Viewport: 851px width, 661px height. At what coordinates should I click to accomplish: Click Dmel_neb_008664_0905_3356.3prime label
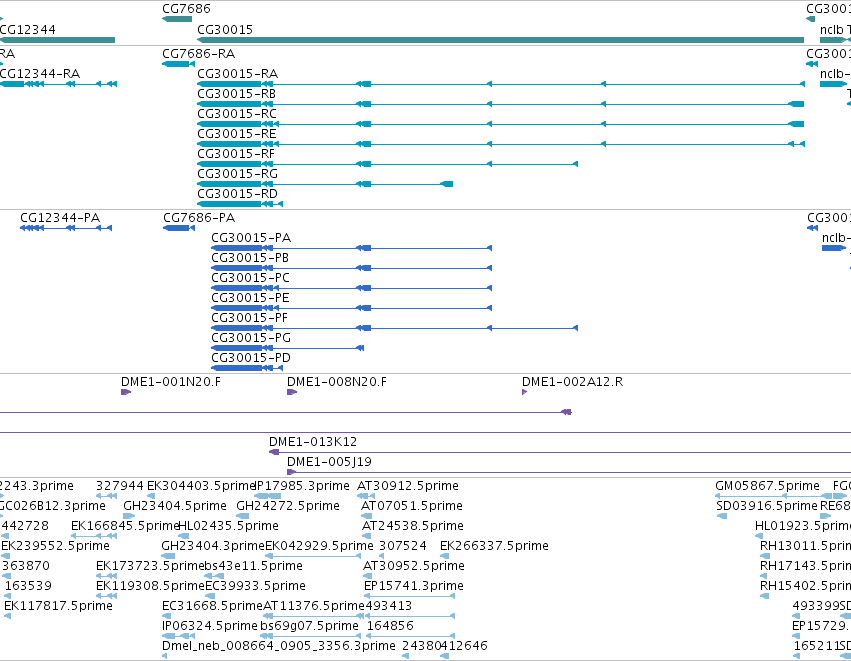pyautogui.click(x=278, y=647)
